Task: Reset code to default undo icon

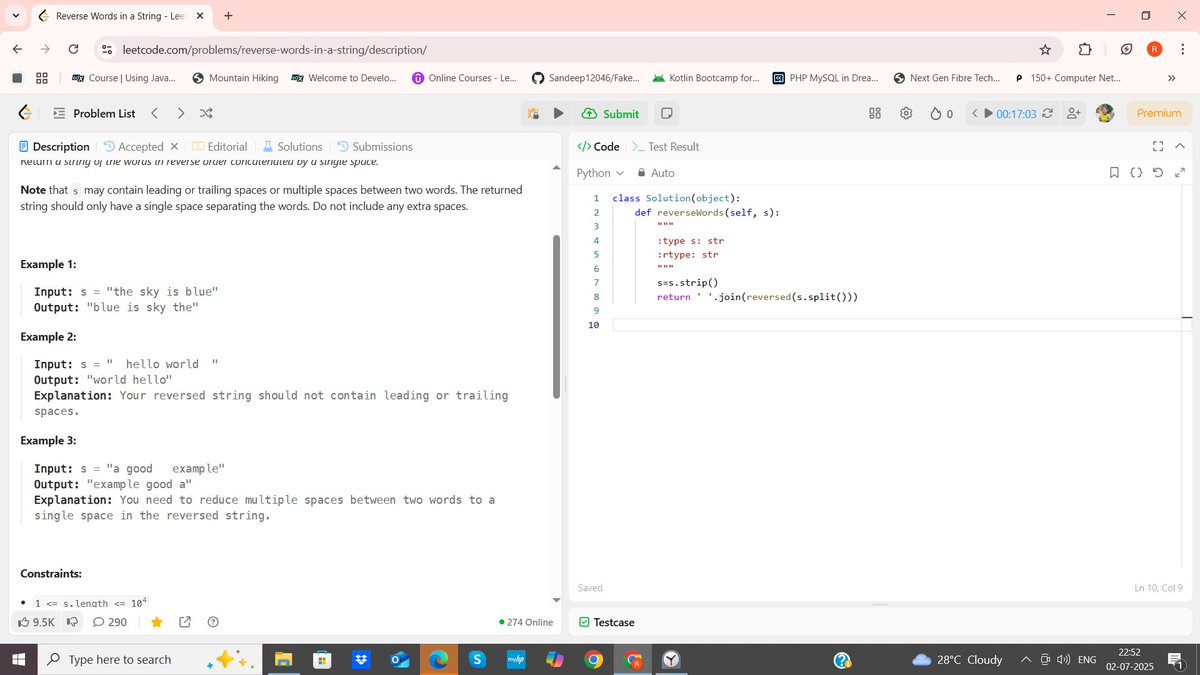Action: pyautogui.click(x=1157, y=173)
